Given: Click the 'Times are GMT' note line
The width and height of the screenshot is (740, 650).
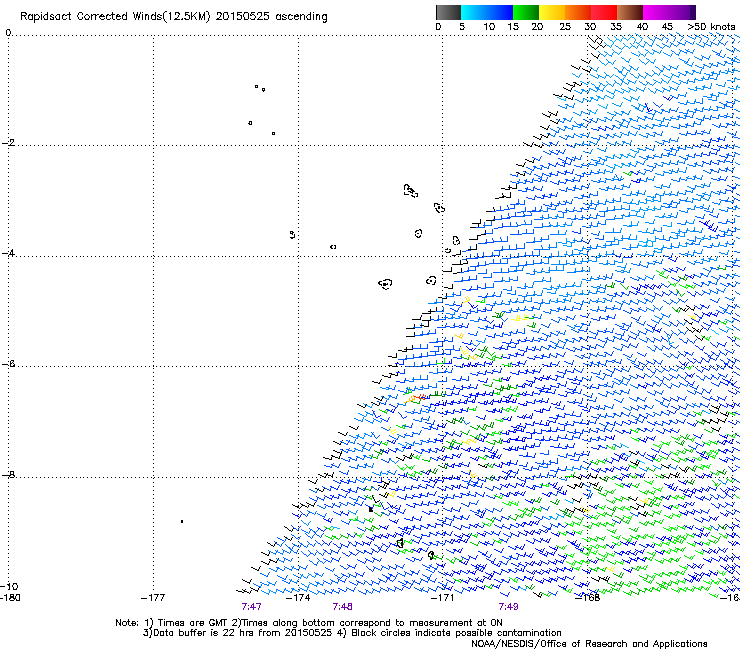Looking at the screenshot, I should click(309, 623).
